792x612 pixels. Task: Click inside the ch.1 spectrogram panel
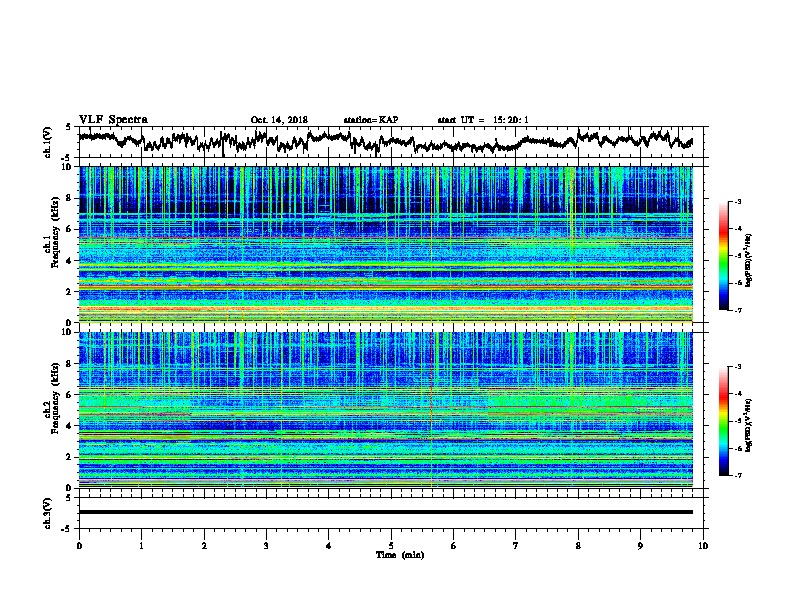(x=386, y=244)
